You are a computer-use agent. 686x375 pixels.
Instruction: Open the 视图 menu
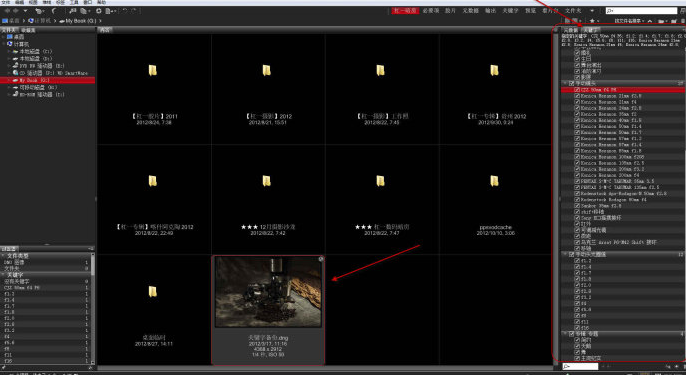pyautogui.click(x=33, y=2)
